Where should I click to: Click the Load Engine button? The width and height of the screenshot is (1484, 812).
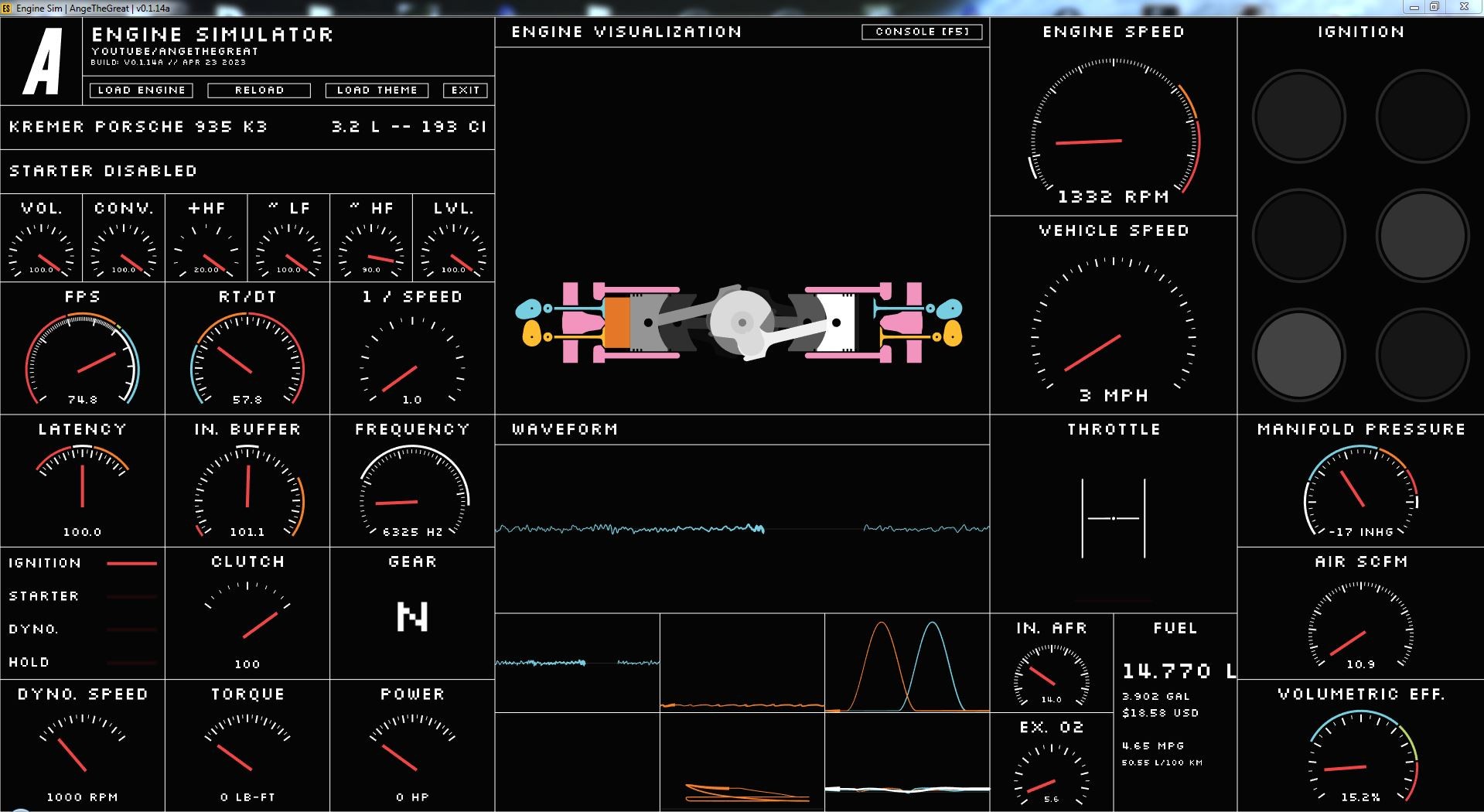pos(142,90)
